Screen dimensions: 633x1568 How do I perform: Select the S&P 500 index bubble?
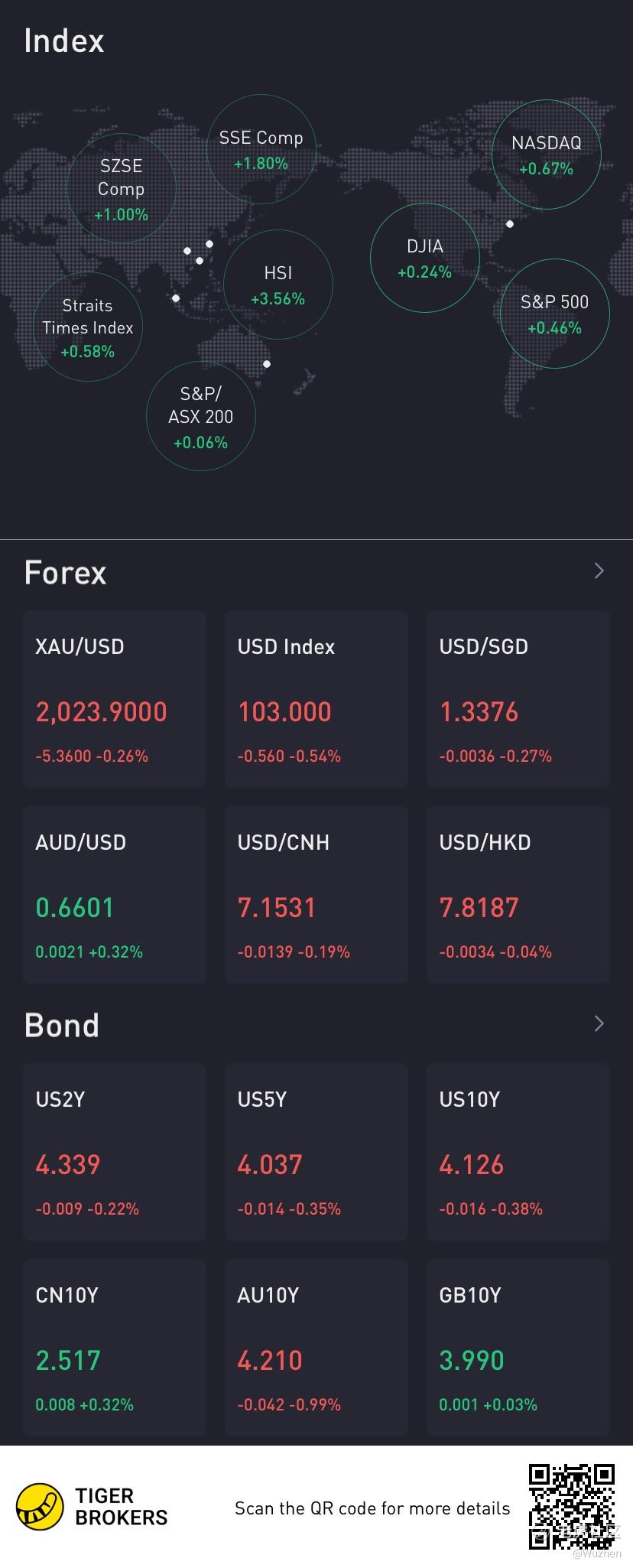pyautogui.click(x=554, y=314)
